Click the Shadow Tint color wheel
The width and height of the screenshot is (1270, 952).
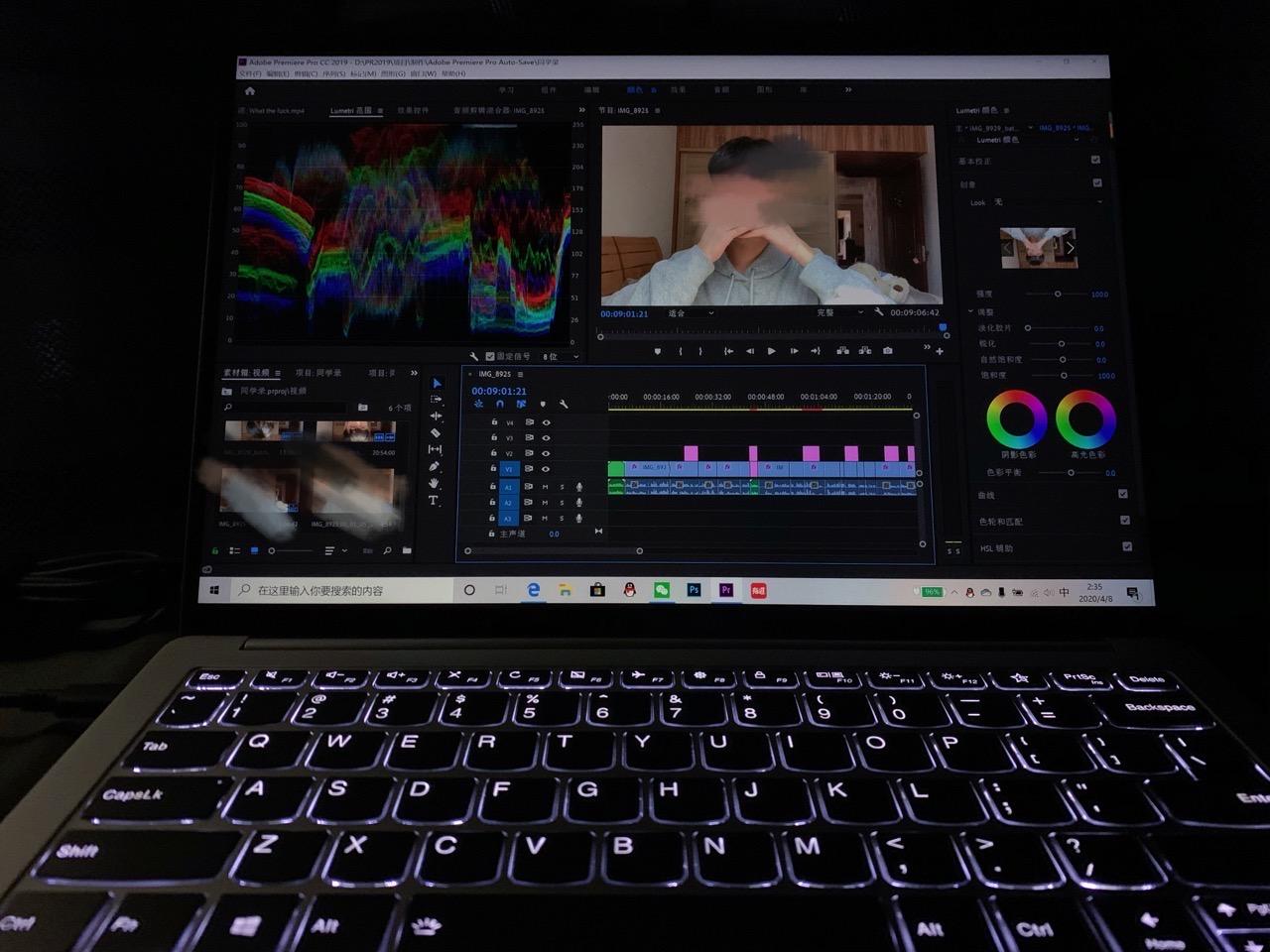point(1016,419)
